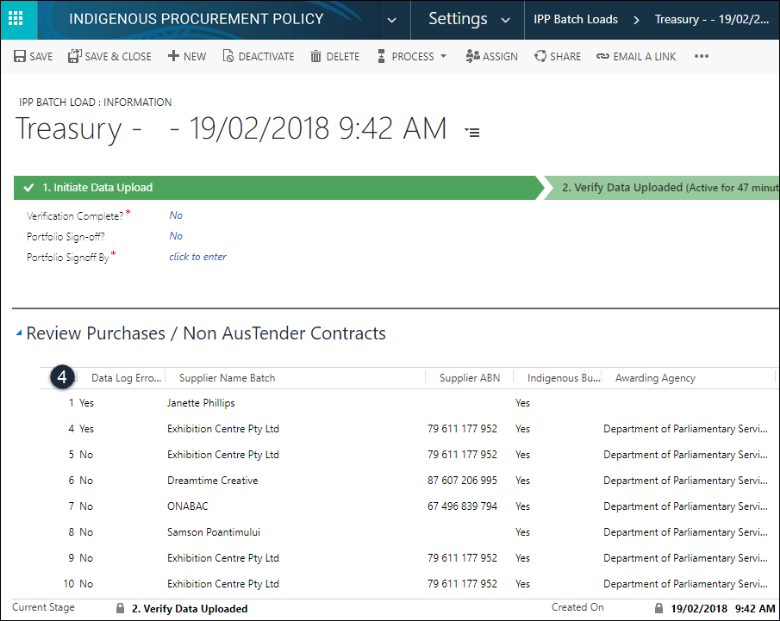The width and height of the screenshot is (780, 621).
Task: Expand the Settings menu chevron
Action: [x=505, y=20]
